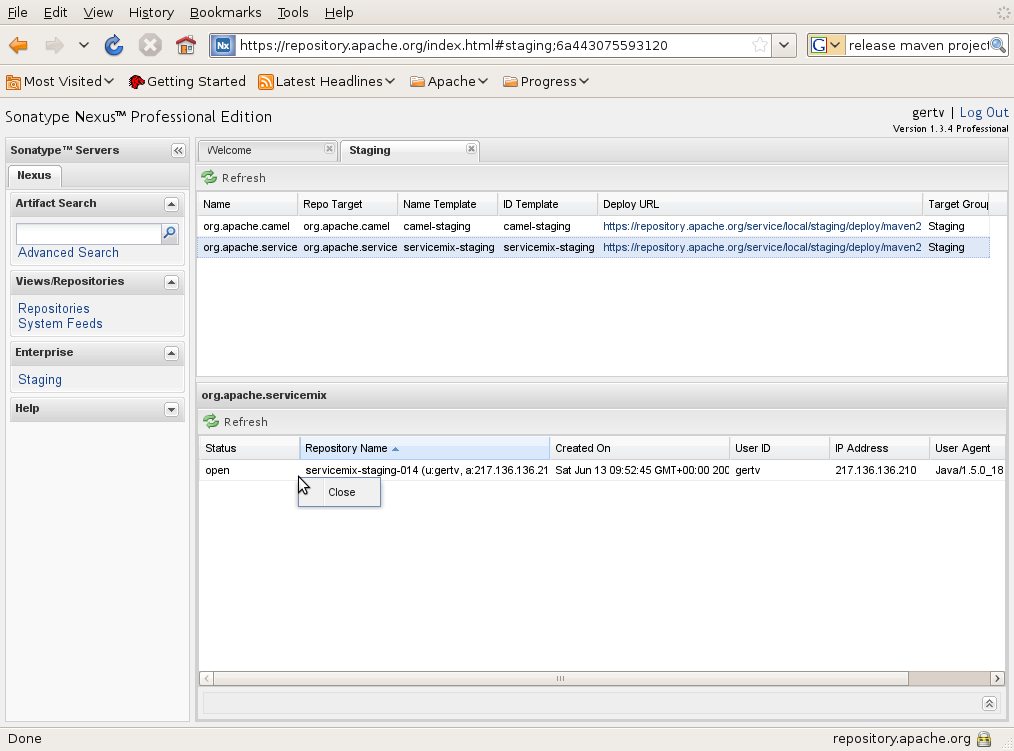Close the Welcome tab
Image resolution: width=1014 pixels, height=751 pixels.
click(x=329, y=149)
